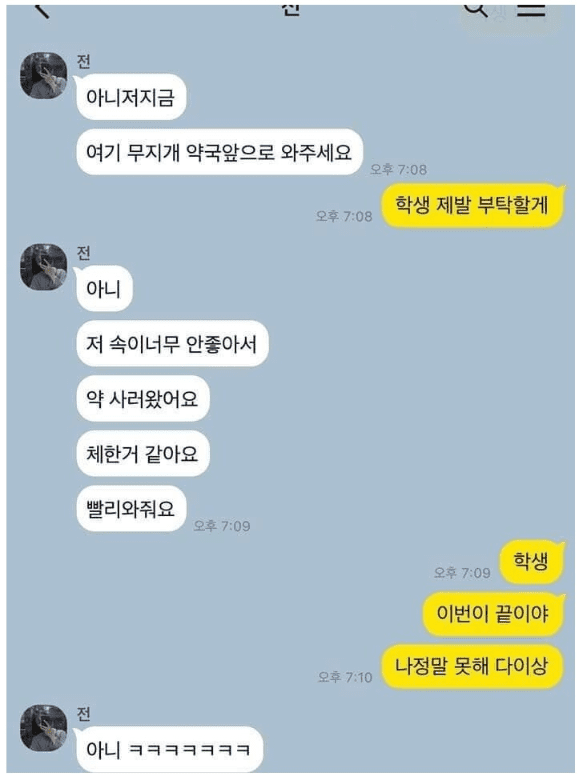Tap the 빨리와줘요 message
Viewport: 580px width, 778px height.
click(x=131, y=509)
